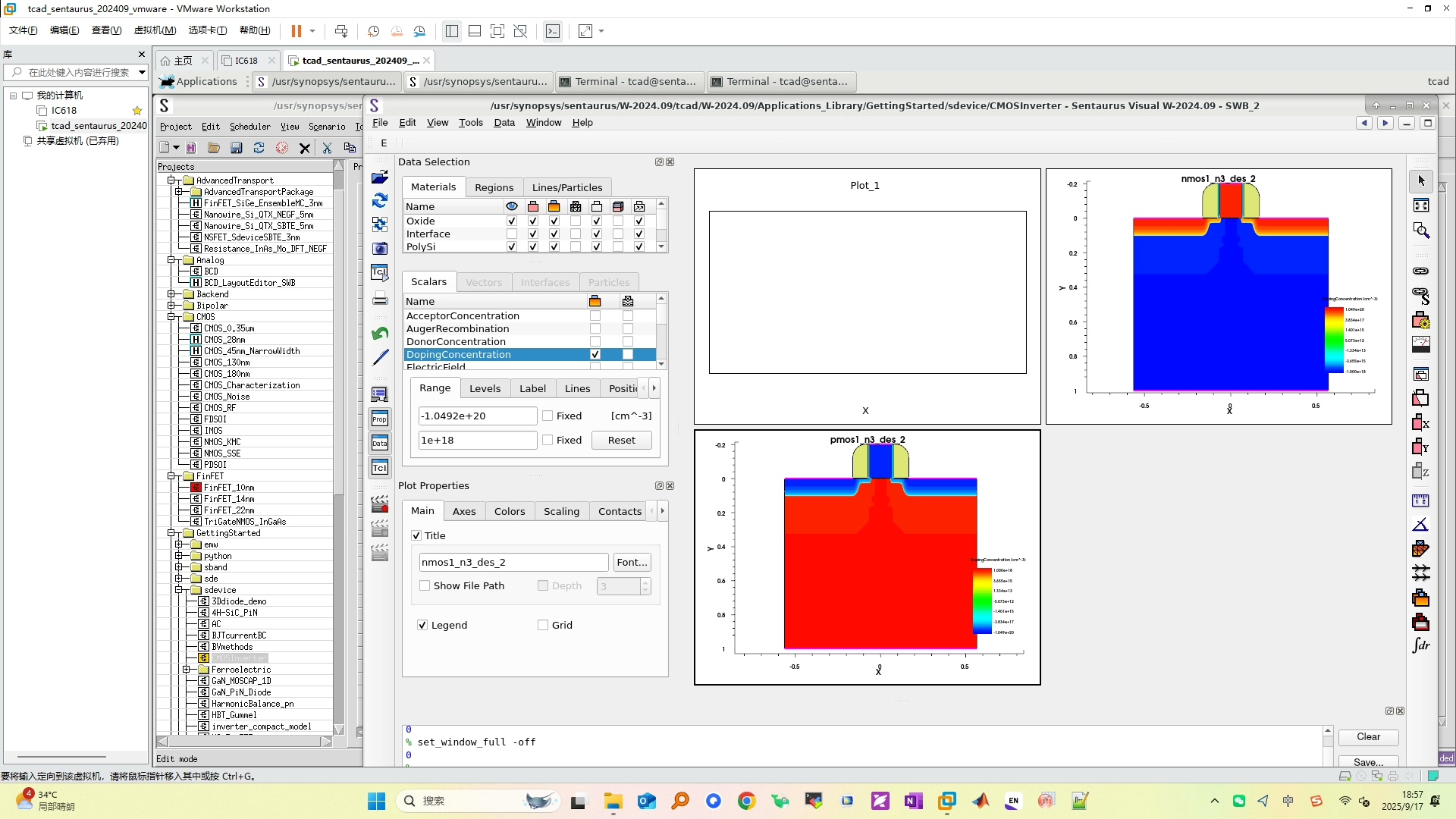Viewport: 1456px width, 819px height.
Task: Expand the Bipolar folder
Action: pyautogui.click(x=171, y=306)
